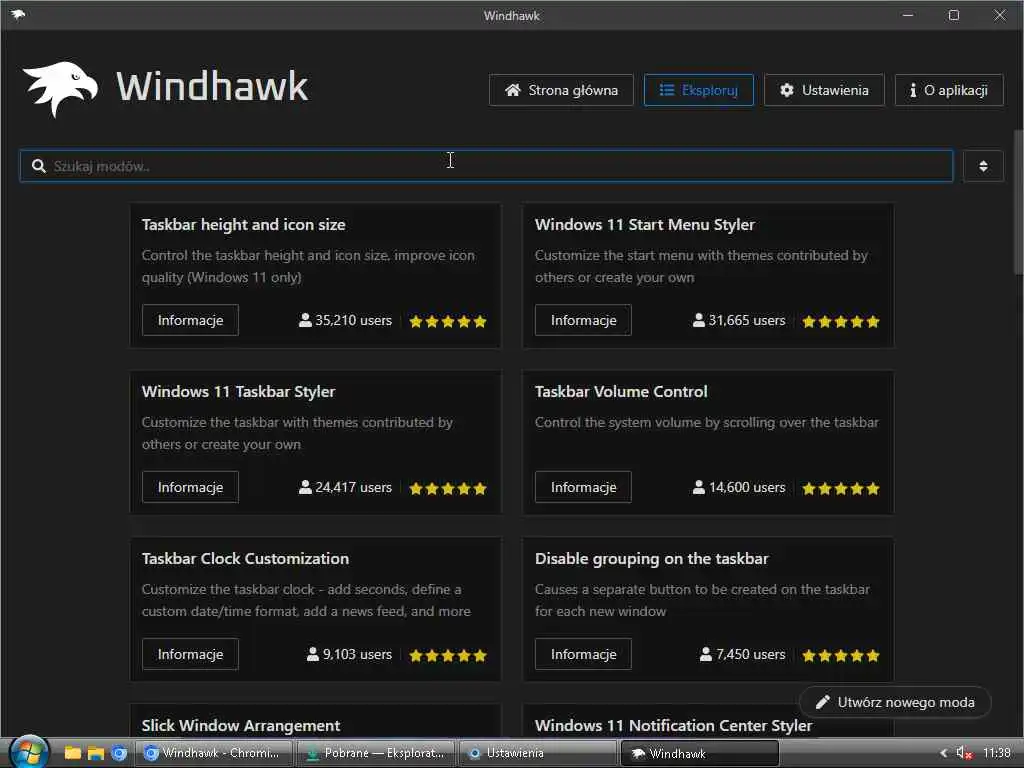Click the 35,210 users count
1024x768 pixels.
coord(345,321)
